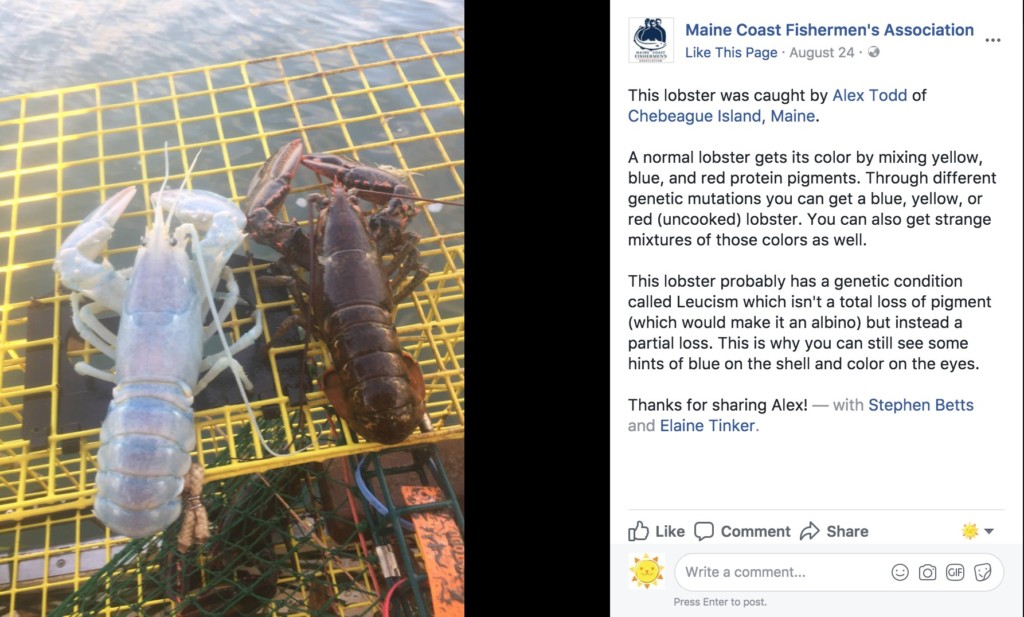Open the August 24 post timestamp
The width and height of the screenshot is (1024, 617).
[822, 52]
